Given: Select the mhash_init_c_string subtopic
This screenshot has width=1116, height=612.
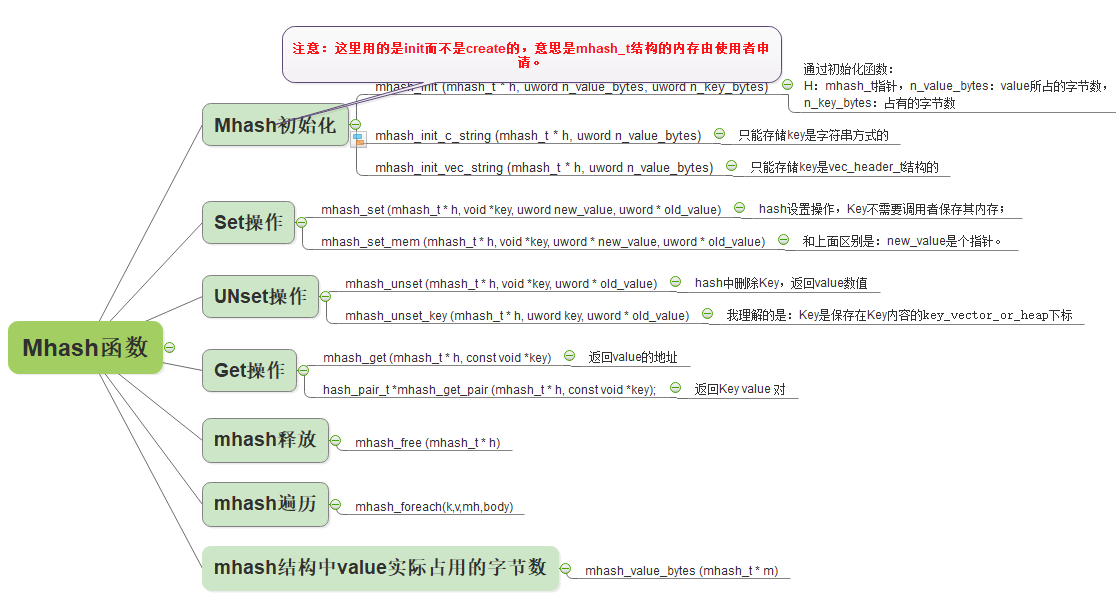Looking at the screenshot, I should click(x=538, y=135).
